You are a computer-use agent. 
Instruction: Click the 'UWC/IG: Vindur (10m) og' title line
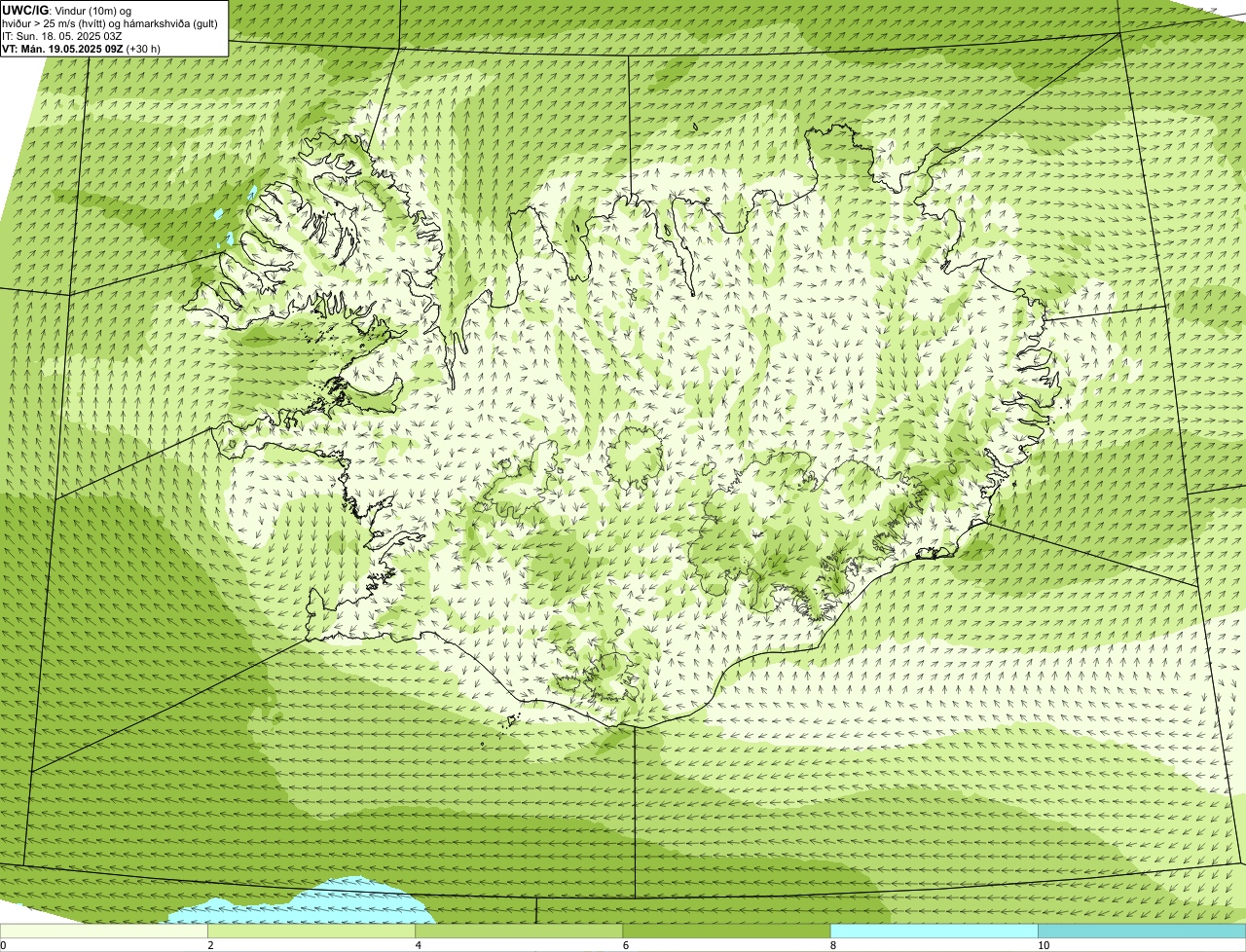click(67, 11)
